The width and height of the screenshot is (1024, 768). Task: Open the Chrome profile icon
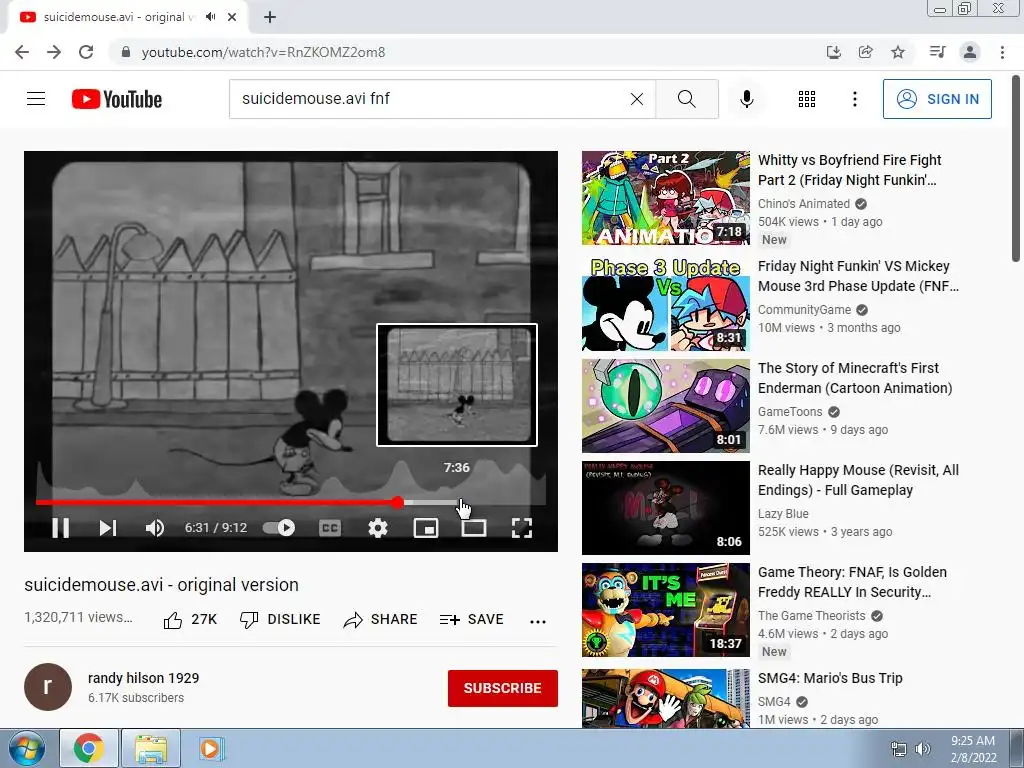[970, 52]
